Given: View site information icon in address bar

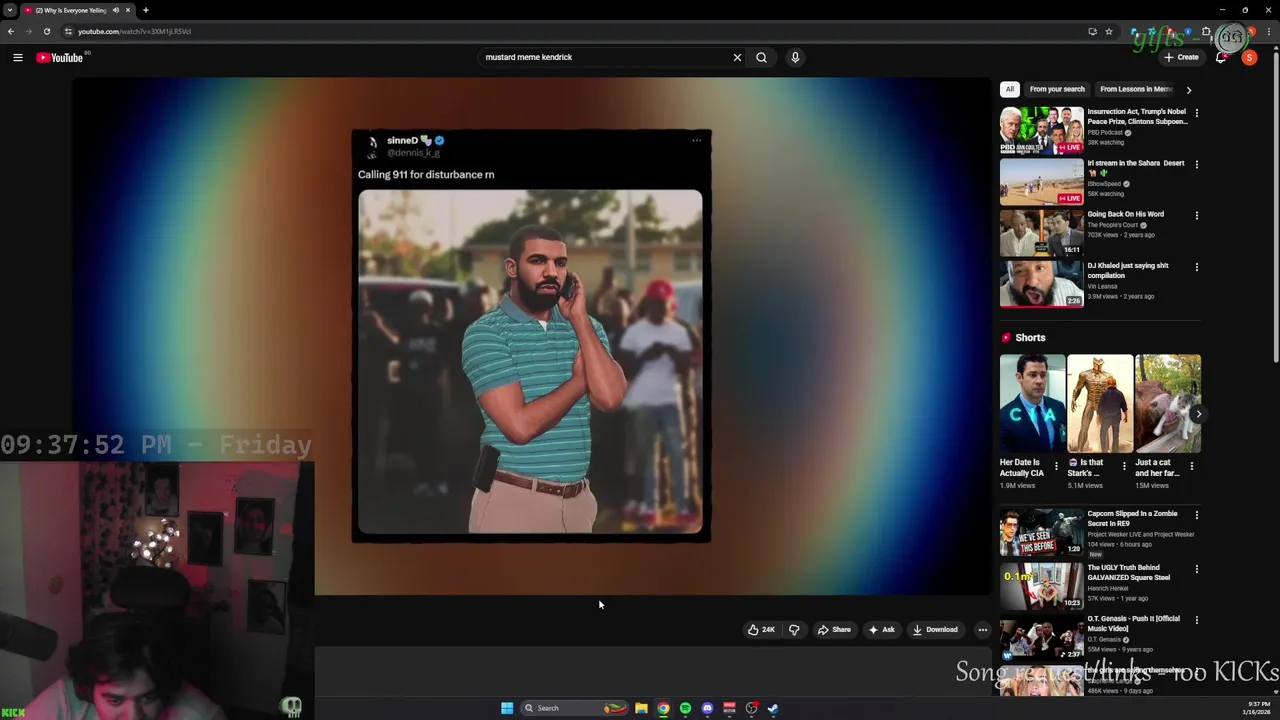Looking at the screenshot, I should click(x=68, y=31).
